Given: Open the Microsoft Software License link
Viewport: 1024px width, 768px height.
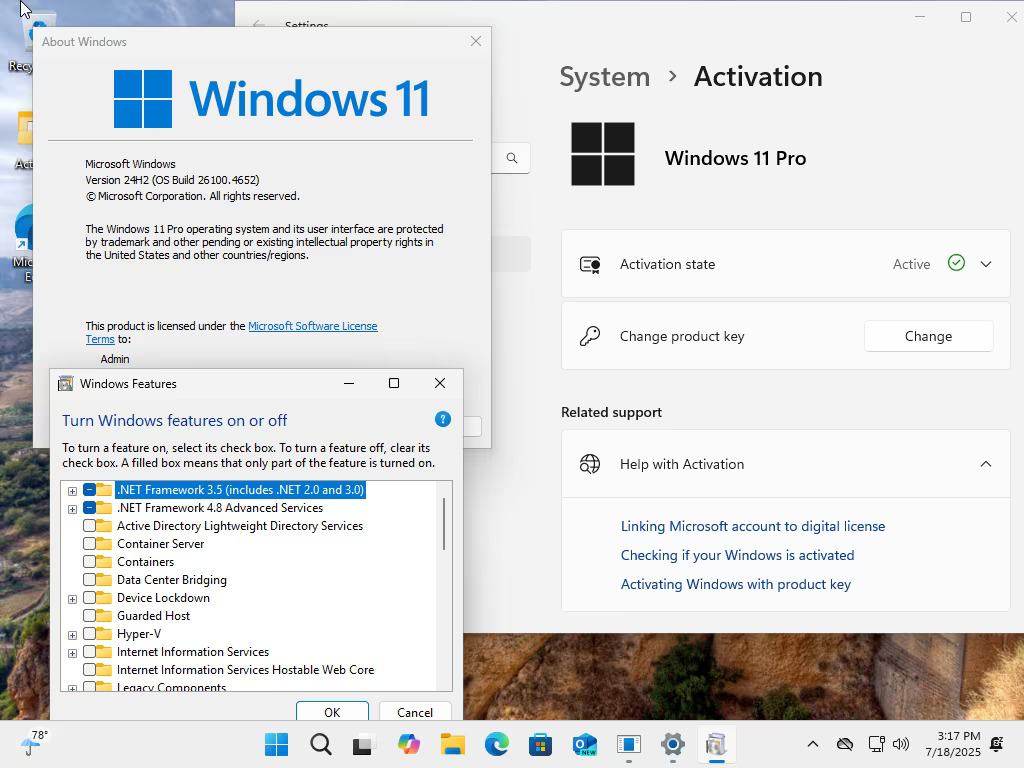Looking at the screenshot, I should tap(312, 326).
